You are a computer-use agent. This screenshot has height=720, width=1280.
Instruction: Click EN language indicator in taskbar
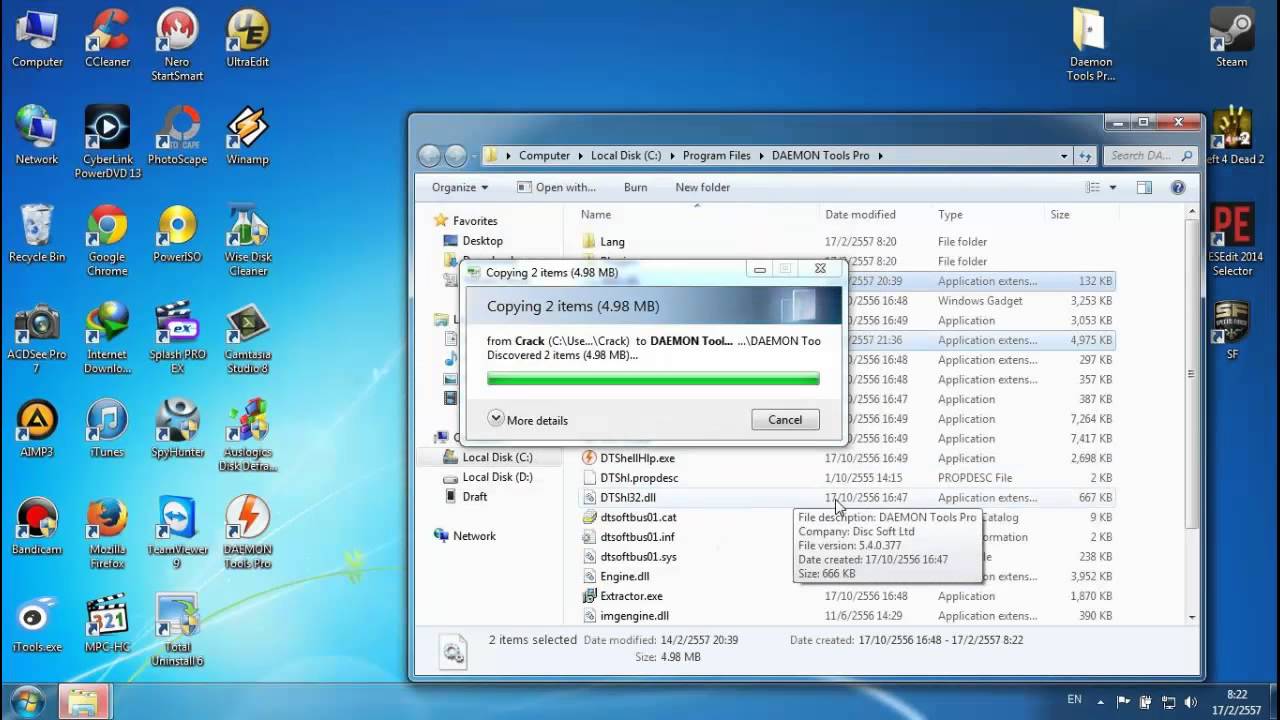click(x=1075, y=700)
